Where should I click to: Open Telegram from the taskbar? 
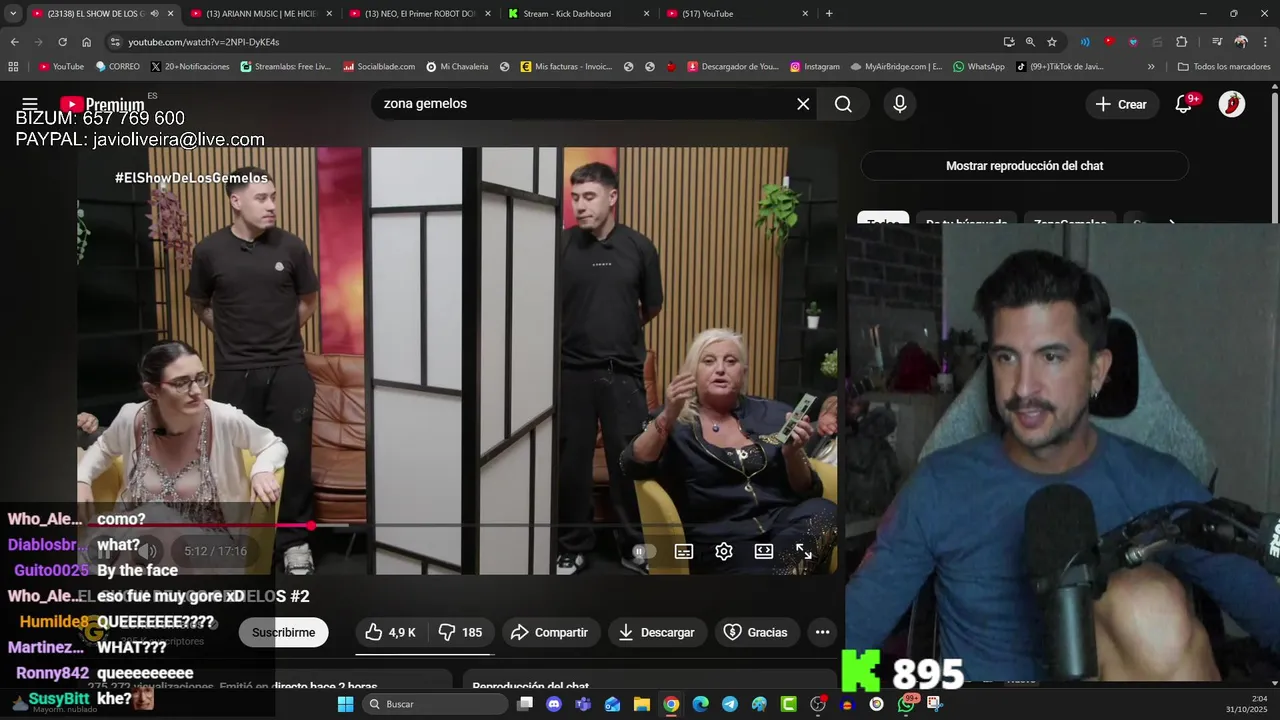[x=730, y=704]
